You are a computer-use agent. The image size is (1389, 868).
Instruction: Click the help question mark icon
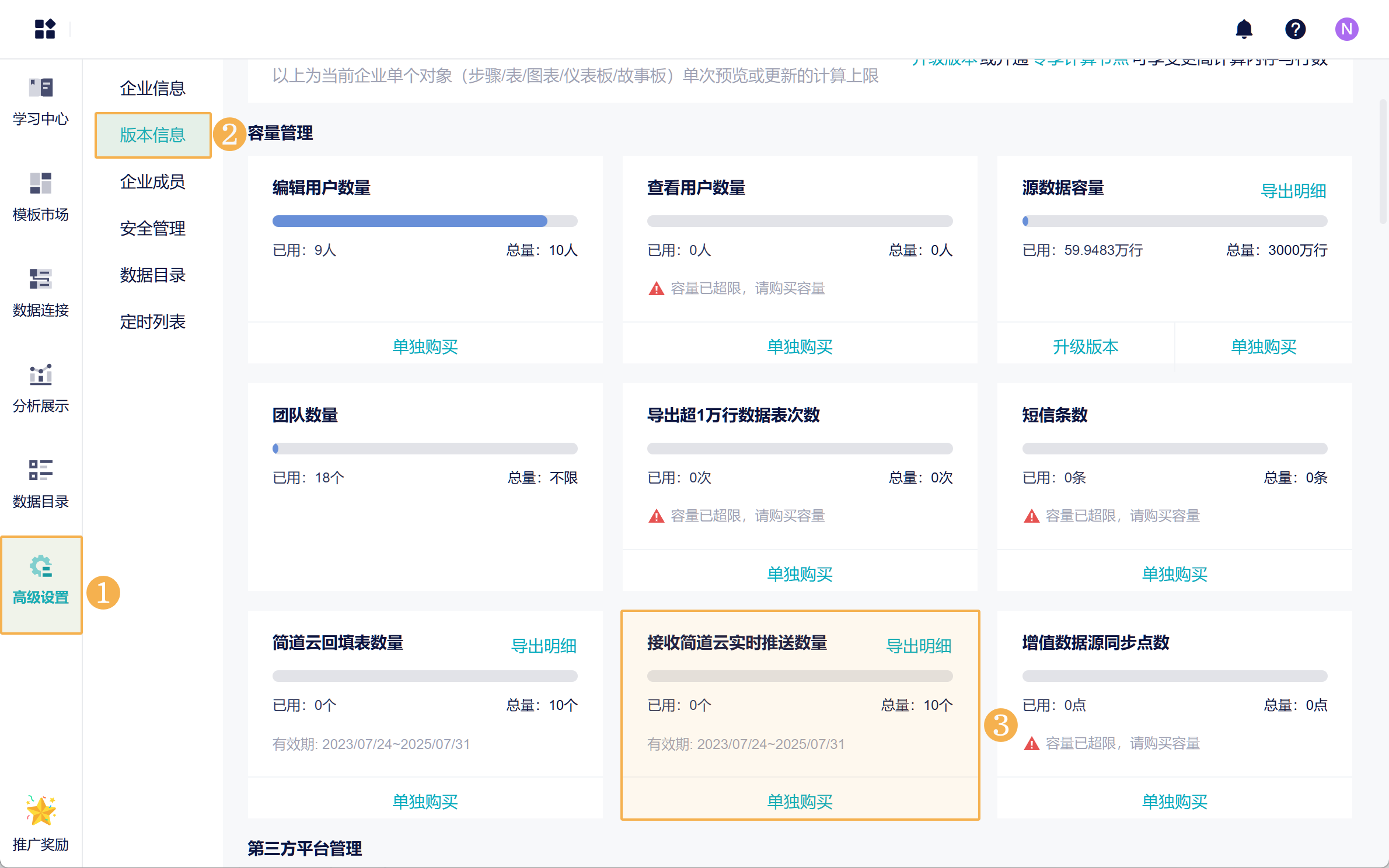click(1295, 29)
